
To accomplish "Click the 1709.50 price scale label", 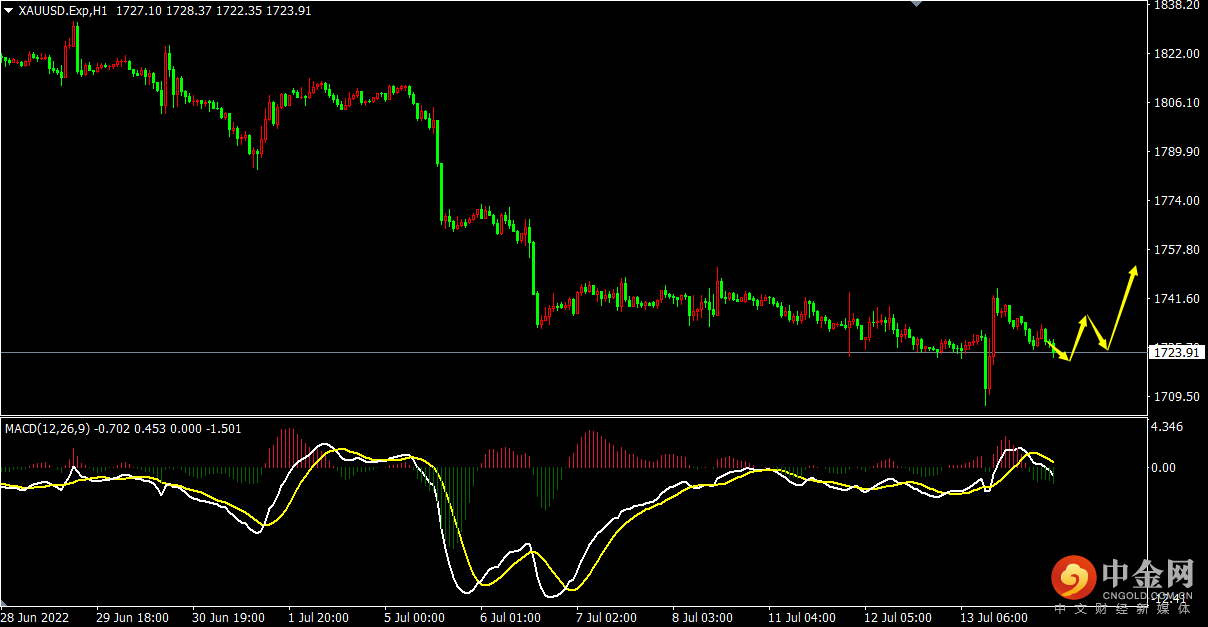I will 1175,397.
